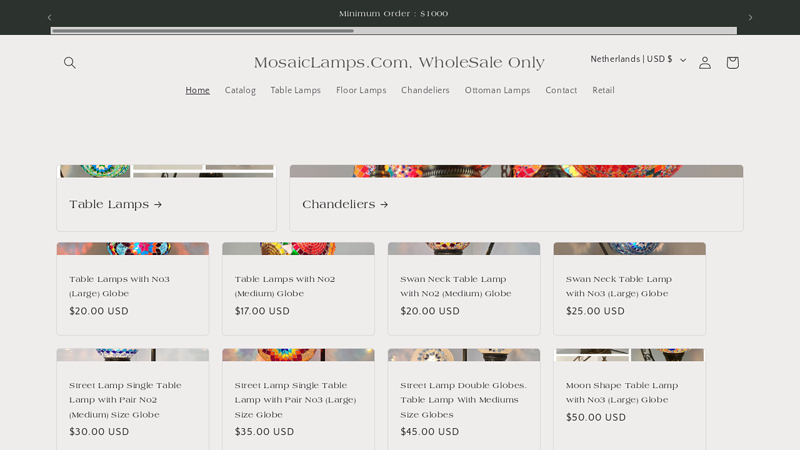Open the Chandeliers → collection card link
Screen dimensions: 800x450
tap(345, 204)
